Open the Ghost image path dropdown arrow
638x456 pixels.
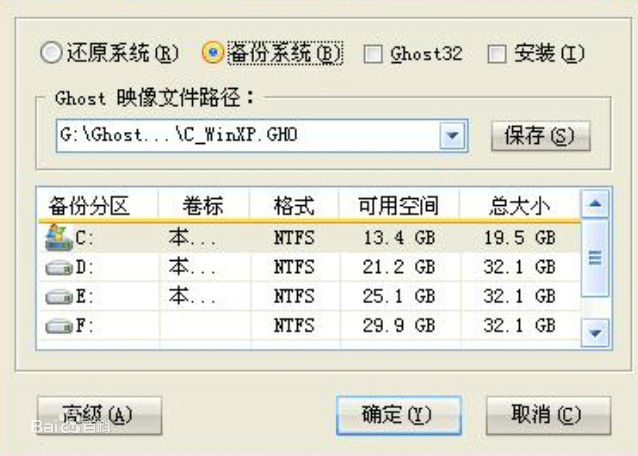452,135
